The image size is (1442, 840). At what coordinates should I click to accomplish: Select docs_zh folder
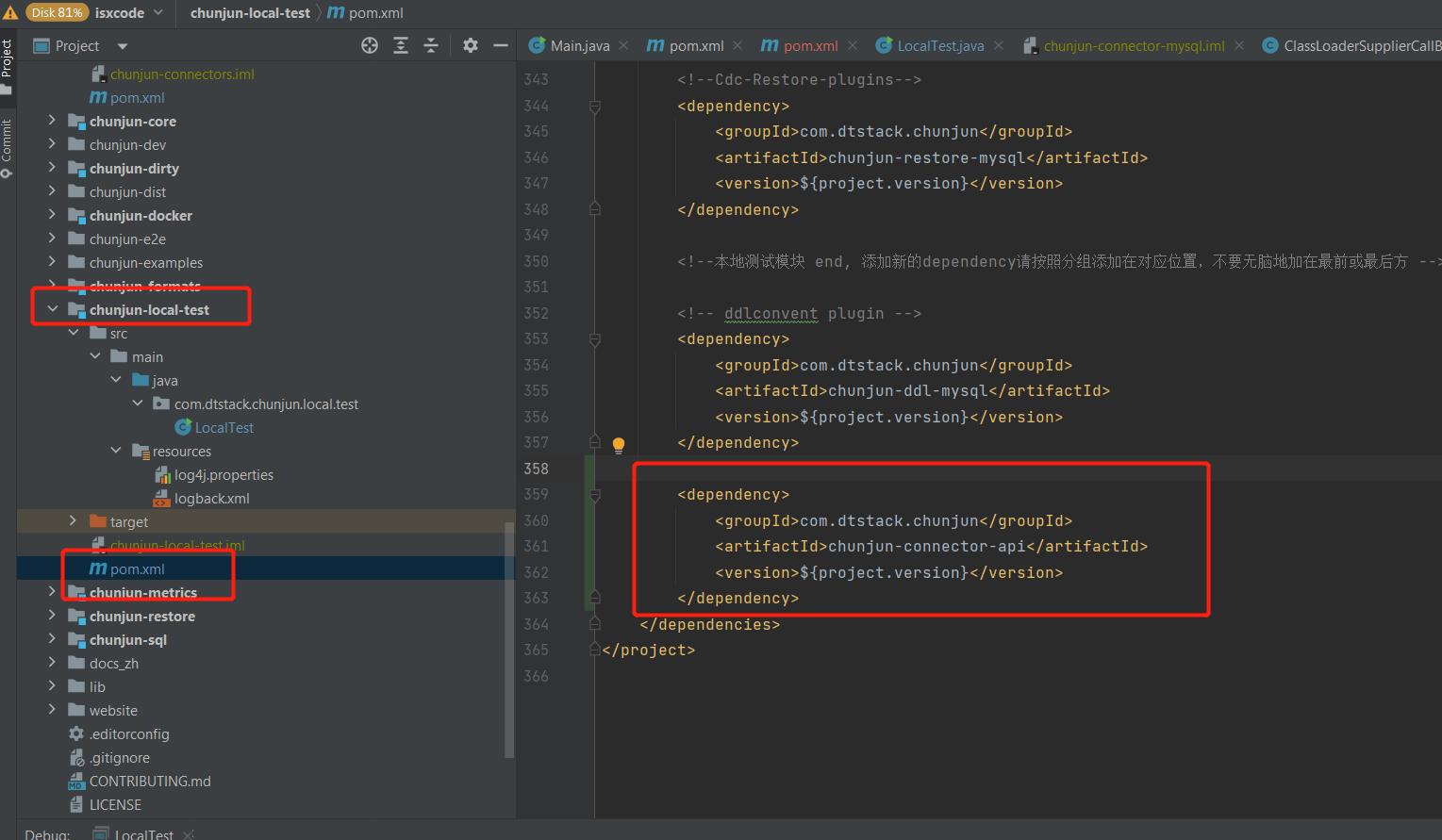[x=114, y=664]
